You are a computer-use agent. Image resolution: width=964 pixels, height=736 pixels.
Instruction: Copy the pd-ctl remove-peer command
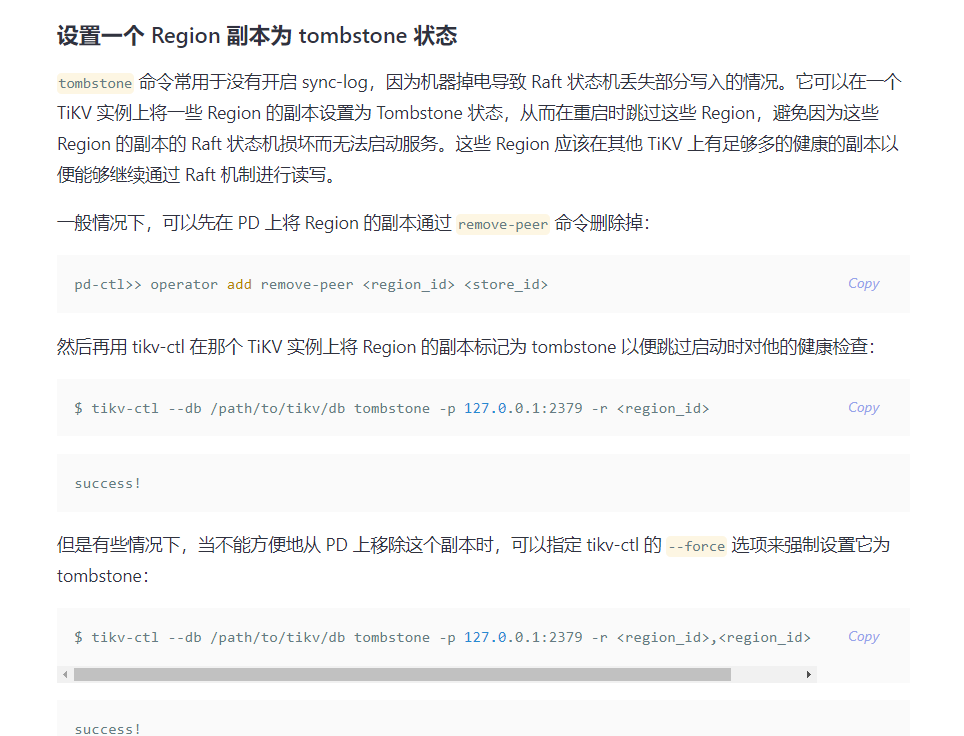863,284
